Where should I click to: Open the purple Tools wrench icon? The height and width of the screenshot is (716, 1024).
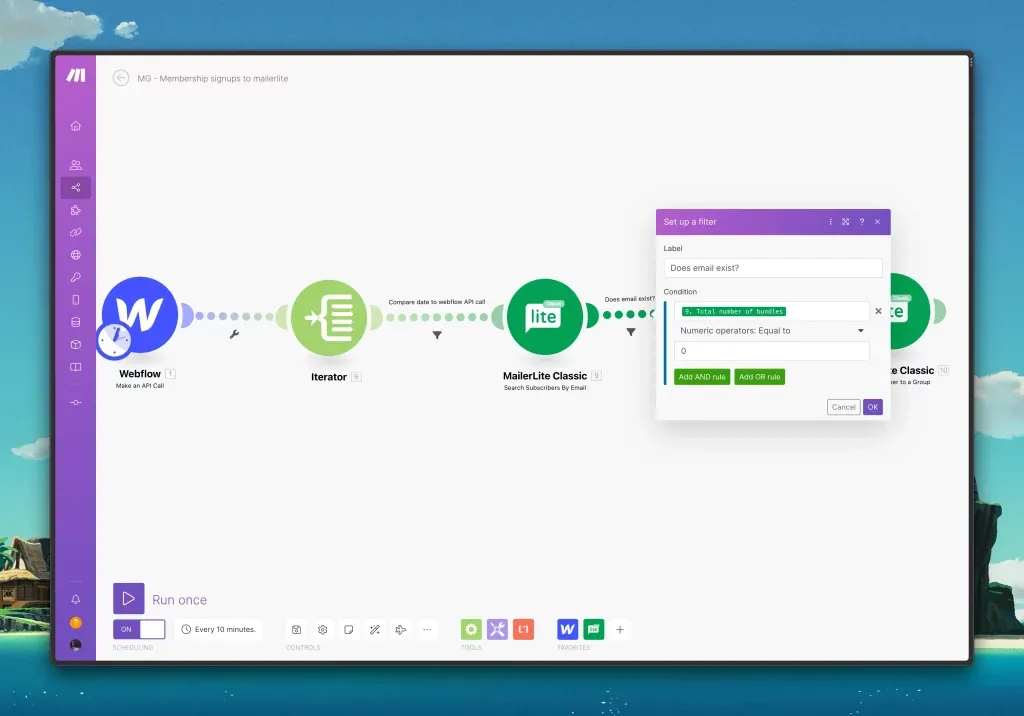(497, 629)
